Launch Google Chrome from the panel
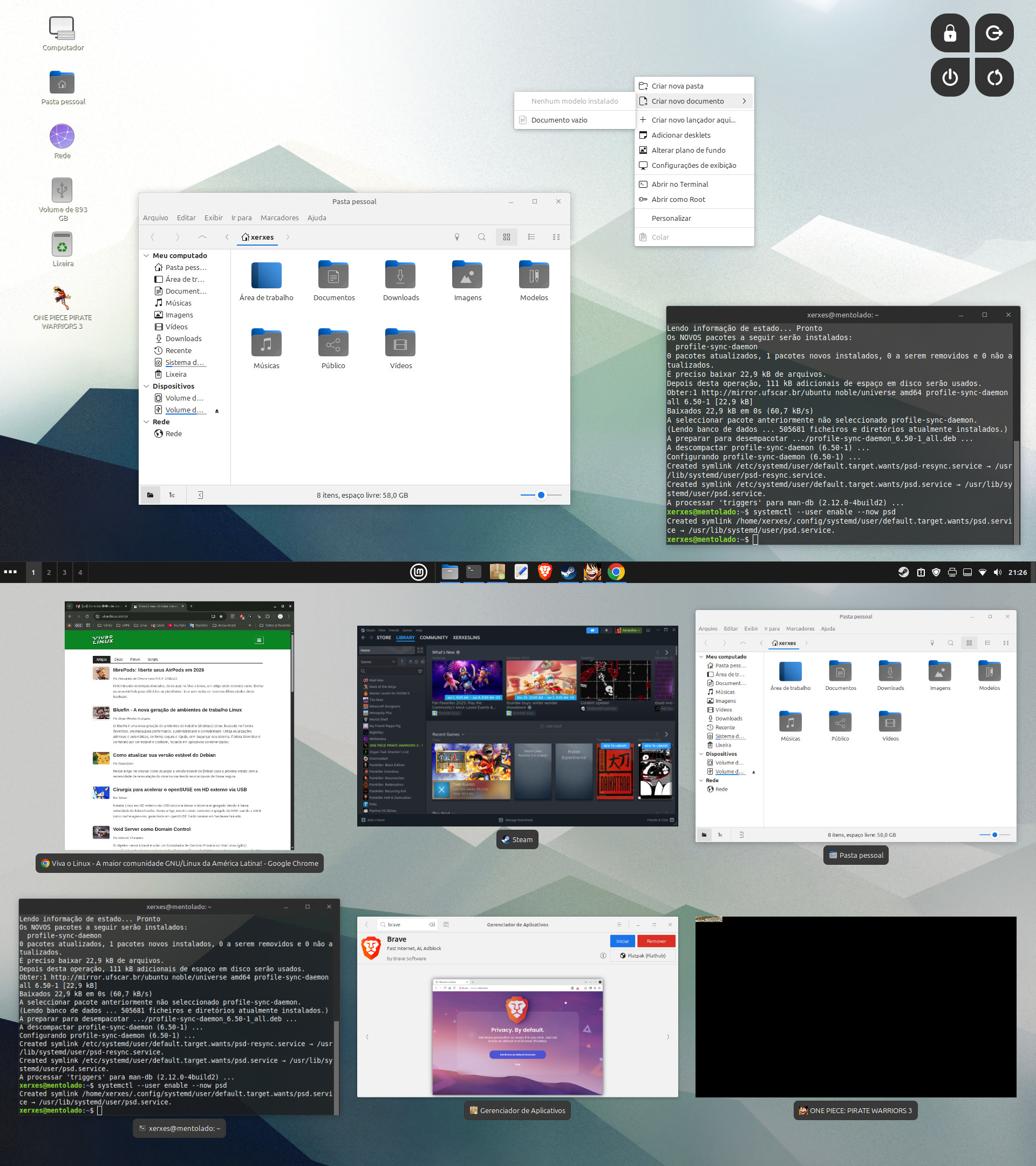The height and width of the screenshot is (1166, 1036). [616, 572]
